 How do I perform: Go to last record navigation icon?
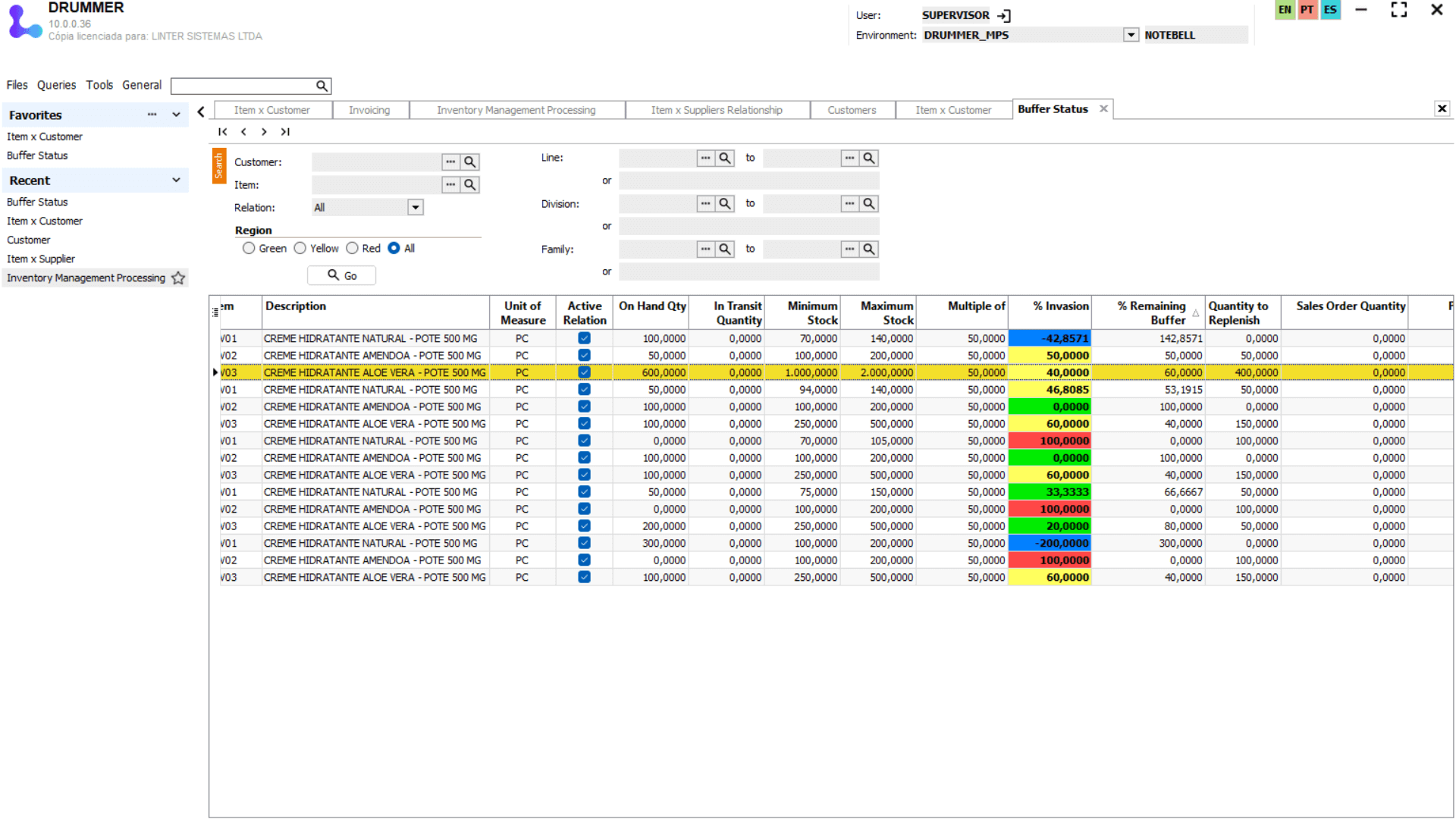(x=285, y=132)
